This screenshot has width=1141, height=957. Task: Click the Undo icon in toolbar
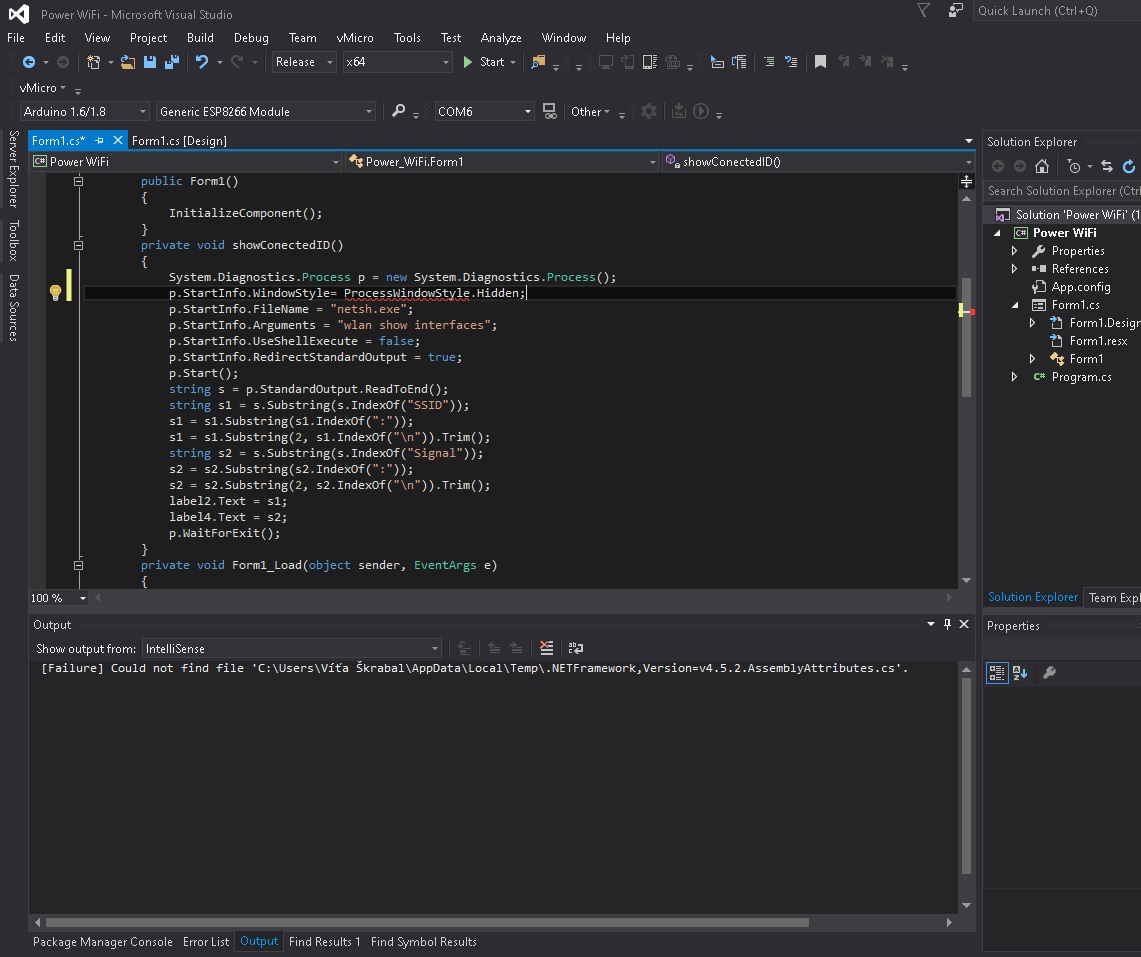(202, 62)
